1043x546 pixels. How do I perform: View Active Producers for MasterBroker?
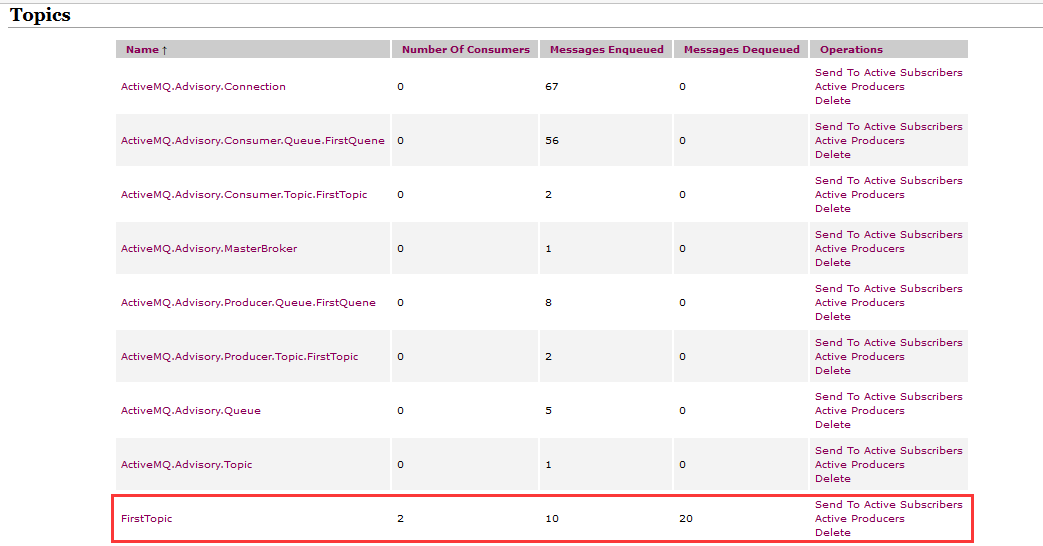[x=859, y=248]
